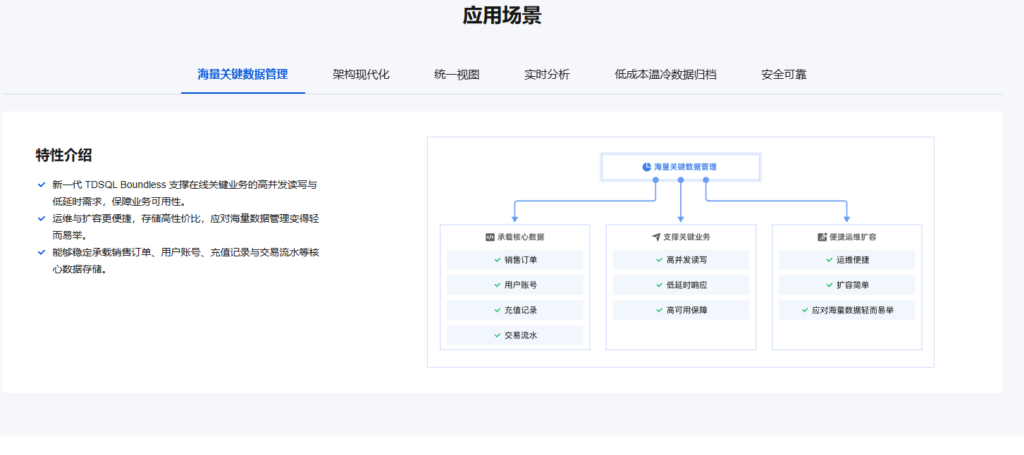Click the paper plane icon beside 支撑关键业务
Screen dimensions: 1024x455
click(656, 237)
